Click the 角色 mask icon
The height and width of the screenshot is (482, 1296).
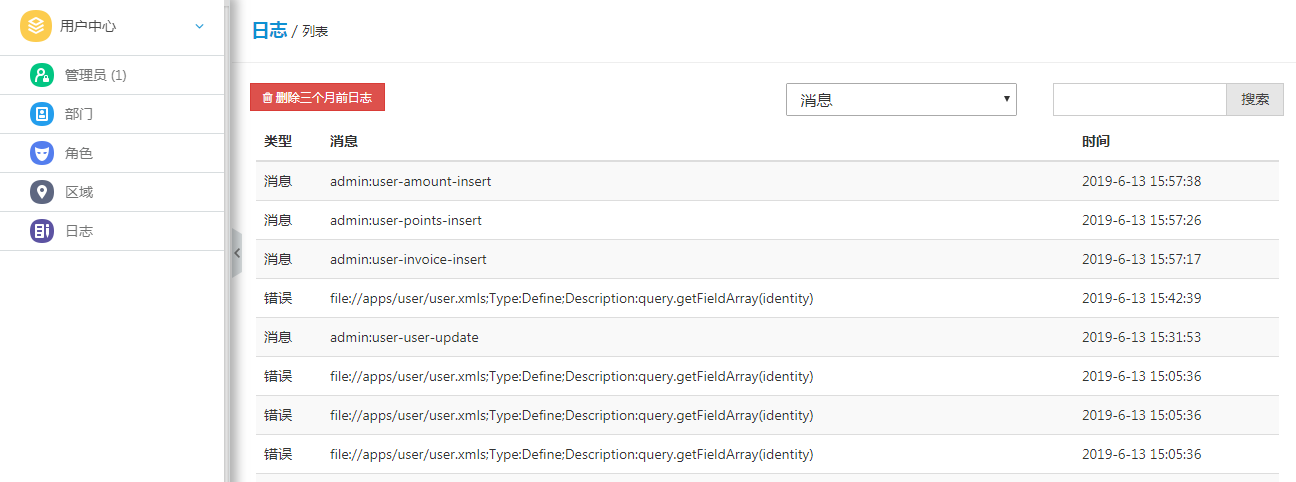click(x=41, y=153)
